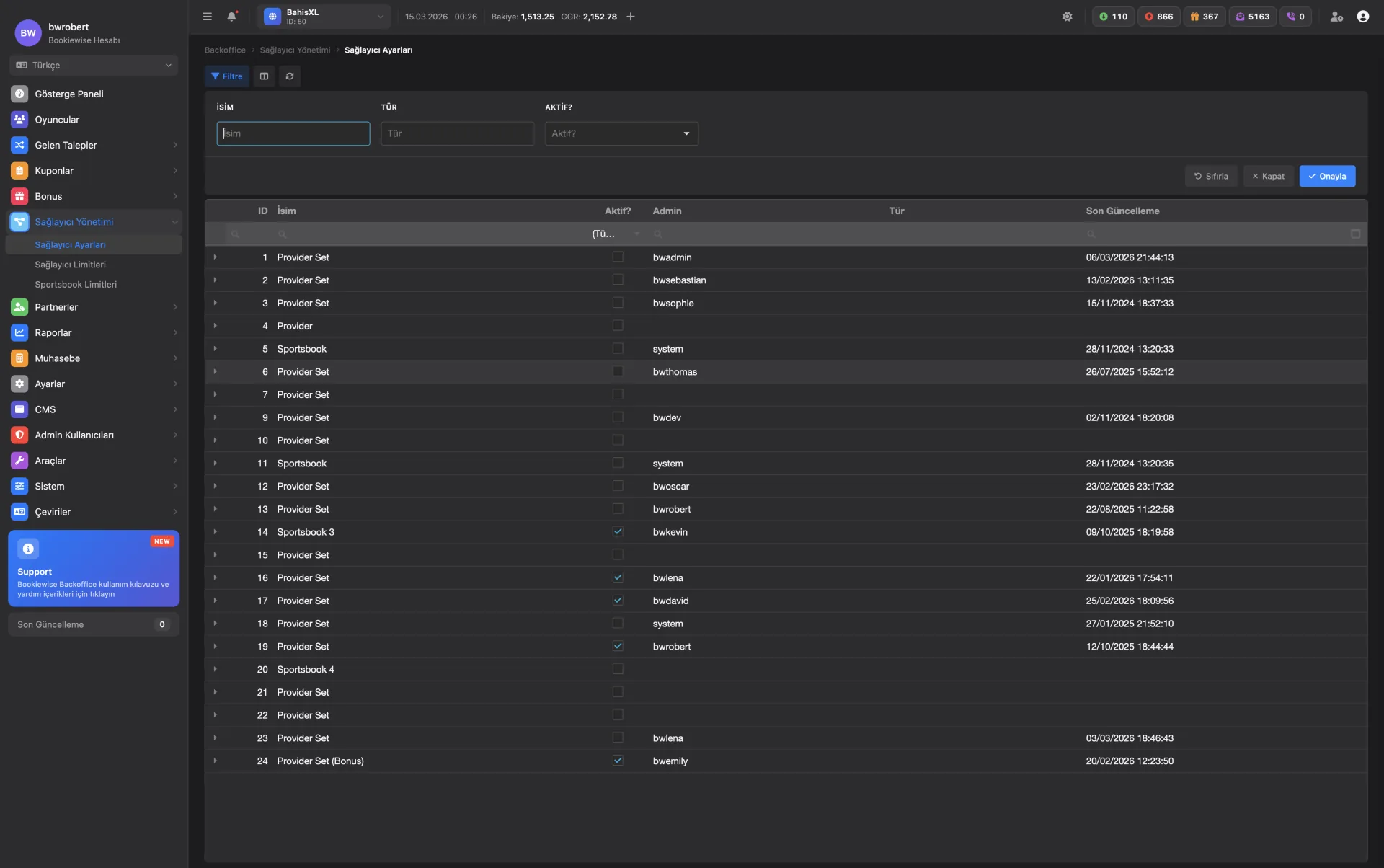Click the Onayla button
Screen dimensions: 1384x868
pyautogui.click(x=1327, y=177)
